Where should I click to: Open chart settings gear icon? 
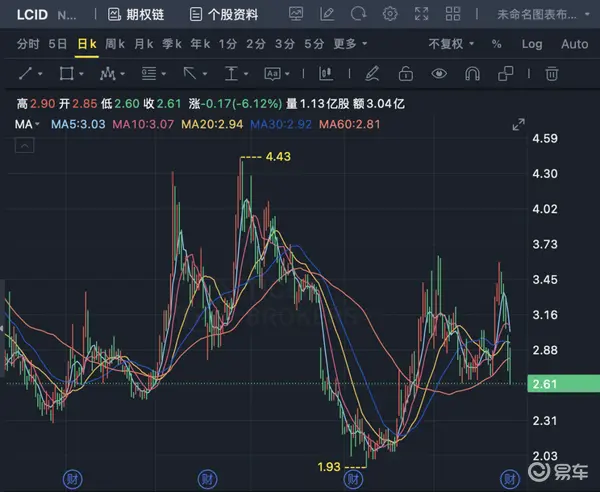[x=390, y=14]
